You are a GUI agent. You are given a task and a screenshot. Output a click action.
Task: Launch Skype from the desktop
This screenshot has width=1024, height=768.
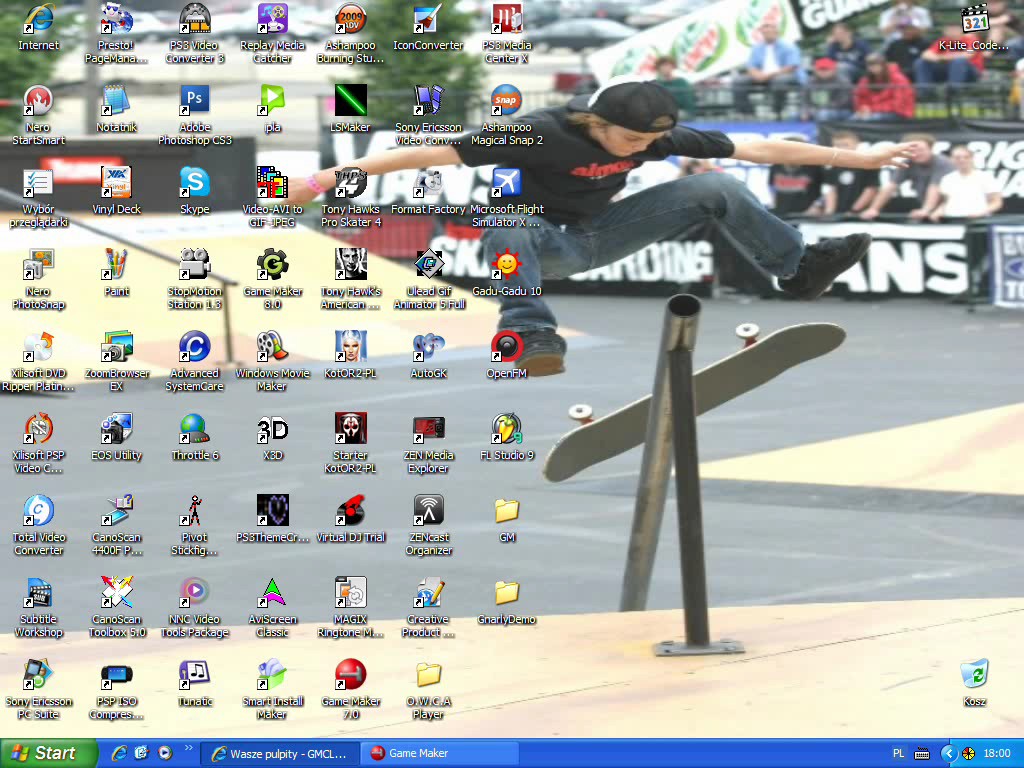pyautogui.click(x=194, y=183)
